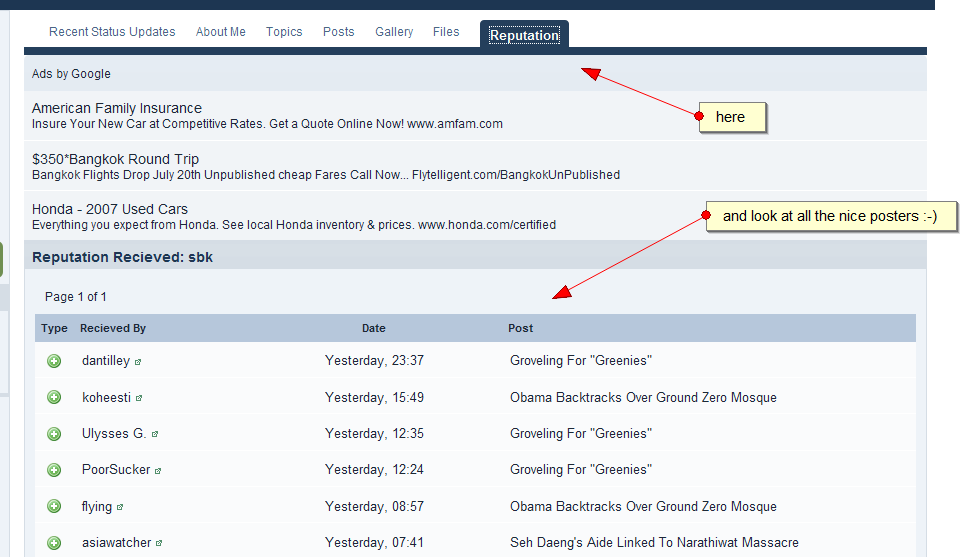Click the green plus icon beside dantilley
This screenshot has width=960, height=557.
point(54,361)
